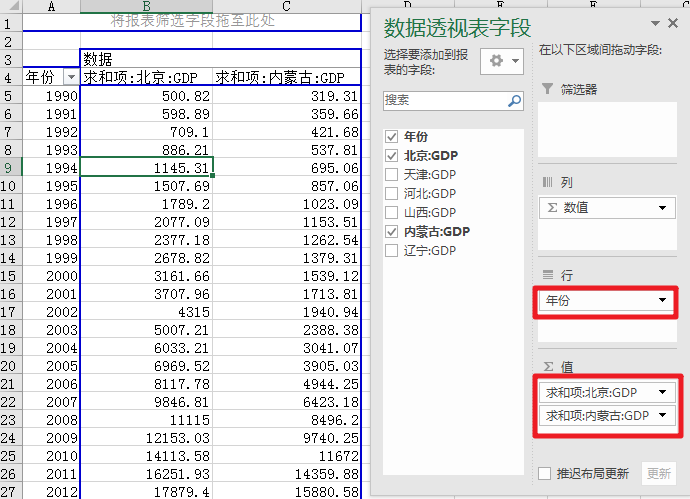Open the 数值 column field dropdown

tap(662, 208)
